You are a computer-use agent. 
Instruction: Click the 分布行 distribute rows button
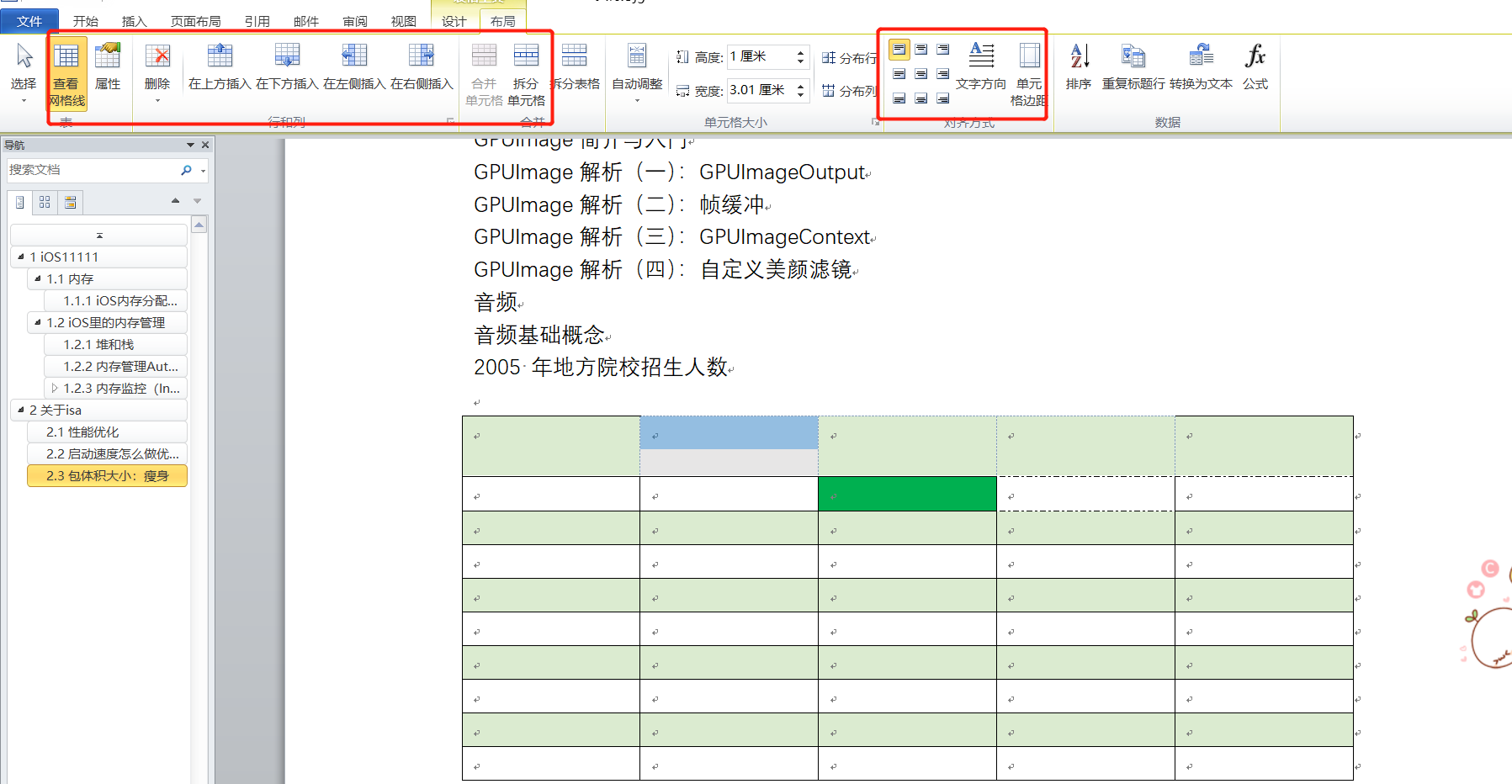tap(849, 57)
